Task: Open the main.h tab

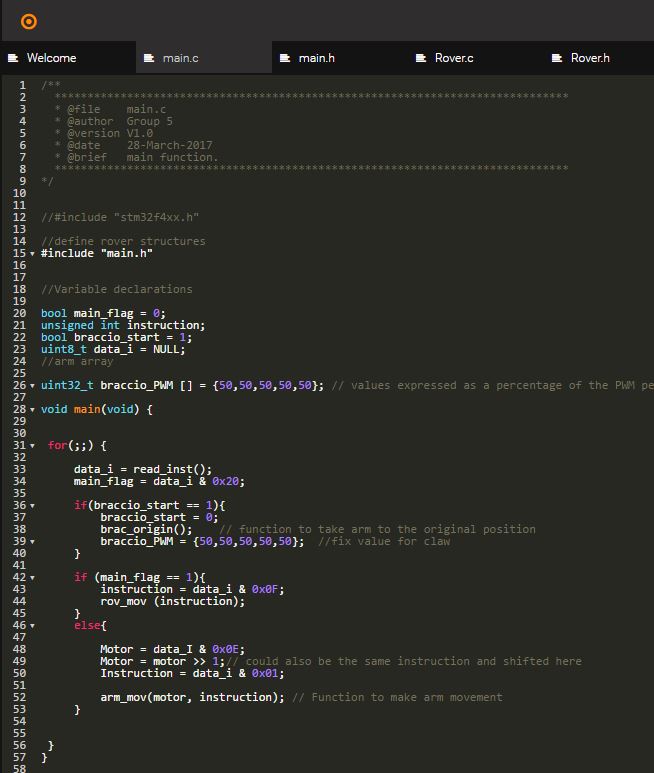Action: tap(316, 58)
